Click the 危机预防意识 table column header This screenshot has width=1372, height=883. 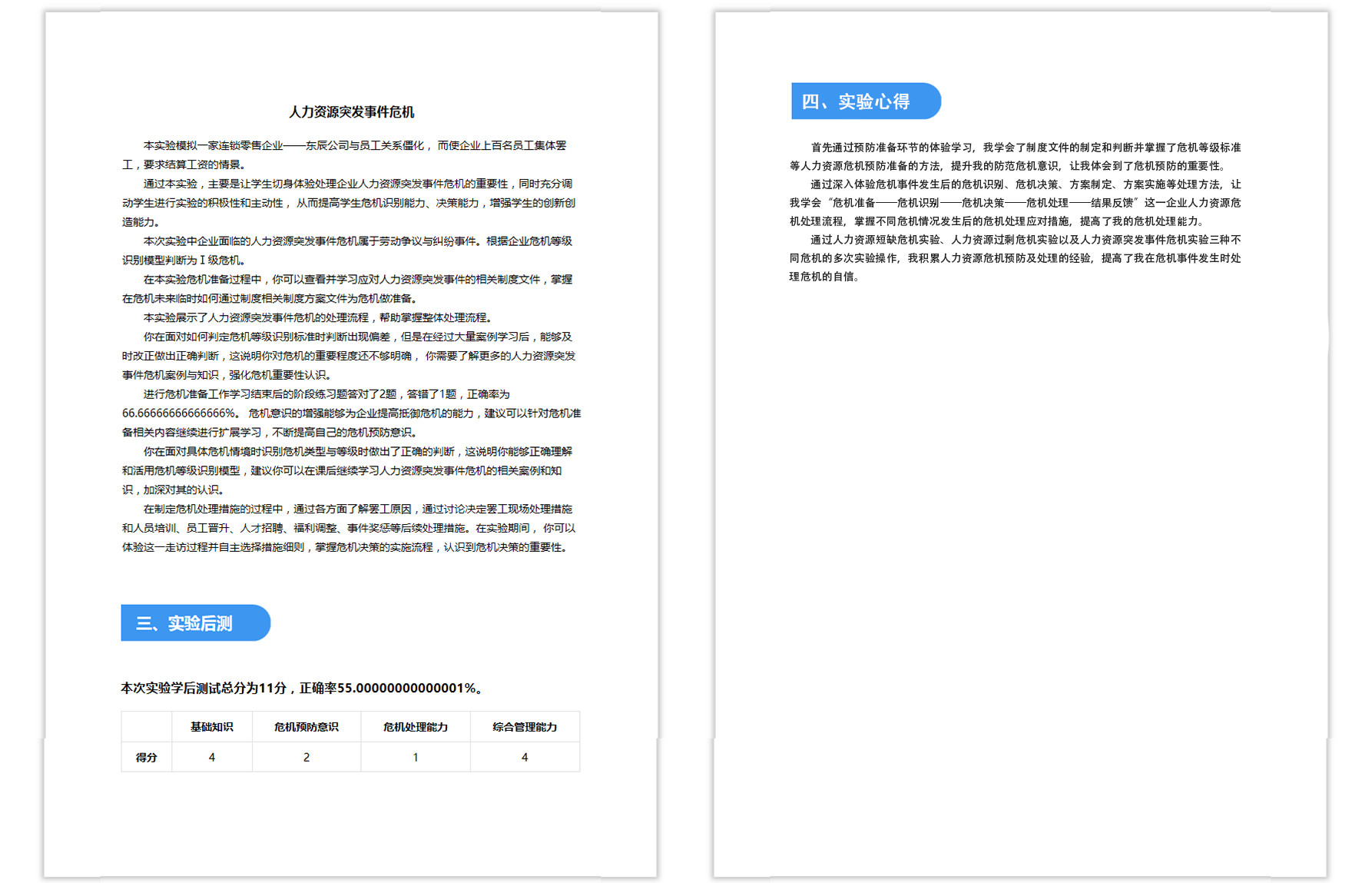[306, 727]
